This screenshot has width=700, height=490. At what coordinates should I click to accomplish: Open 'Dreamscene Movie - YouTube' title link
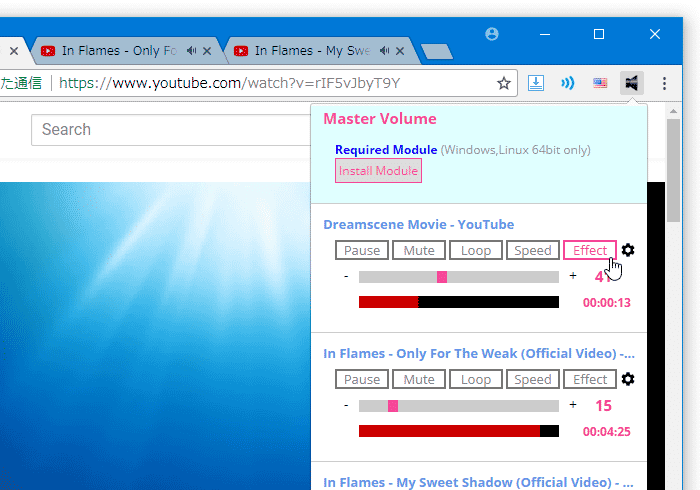tap(419, 224)
